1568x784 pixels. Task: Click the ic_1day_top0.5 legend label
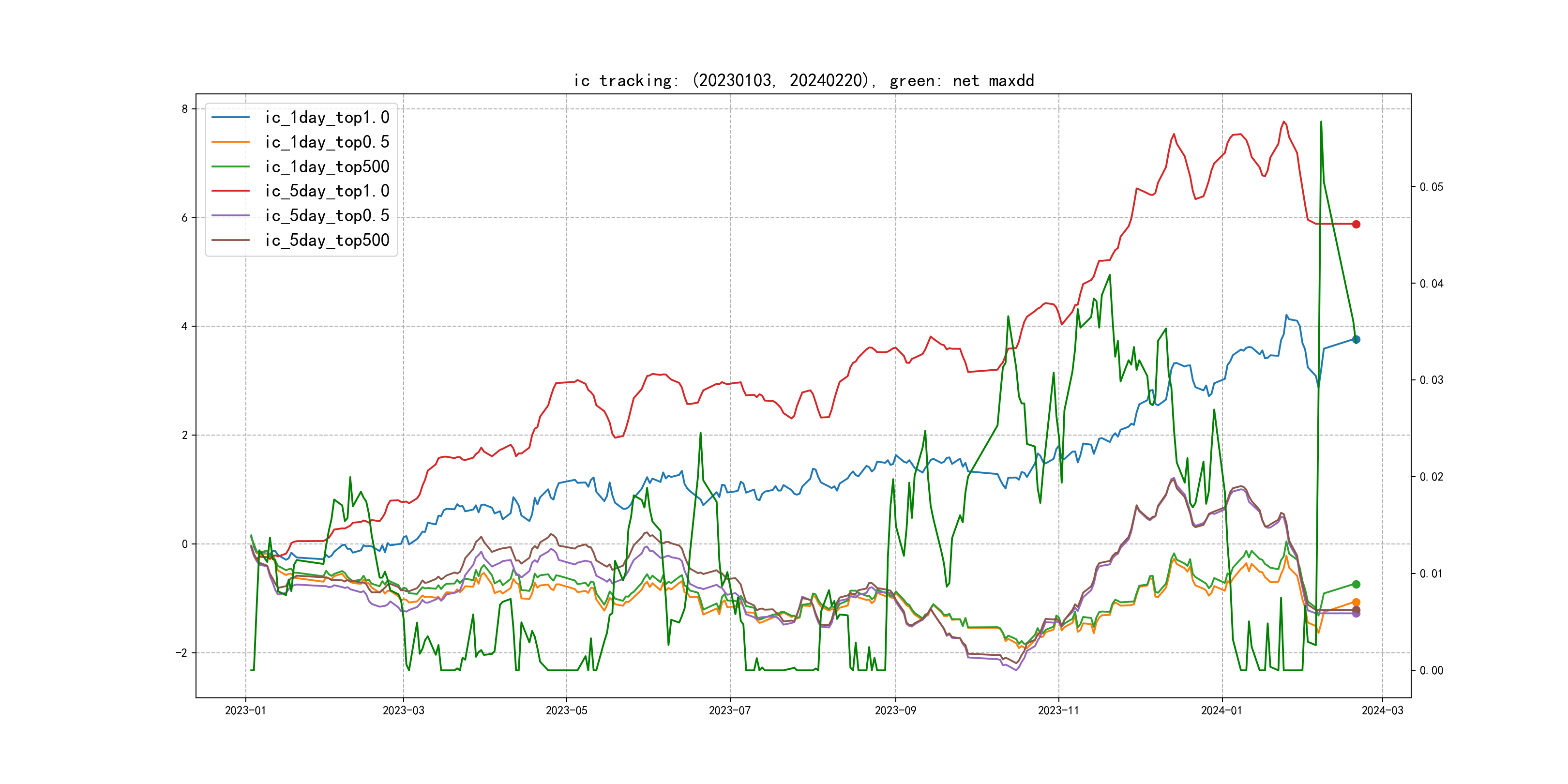327,142
